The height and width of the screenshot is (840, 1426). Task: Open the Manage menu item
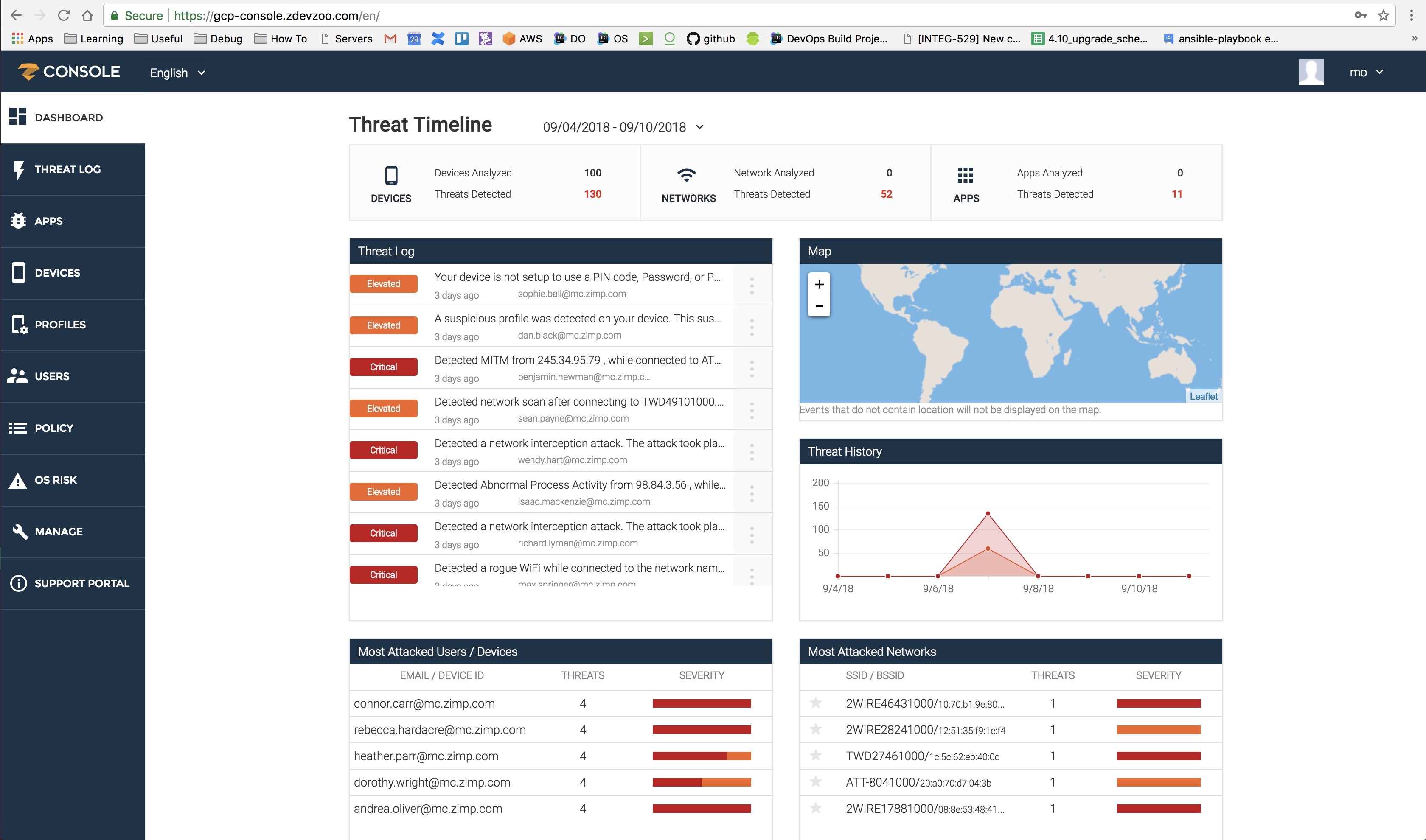click(x=73, y=532)
